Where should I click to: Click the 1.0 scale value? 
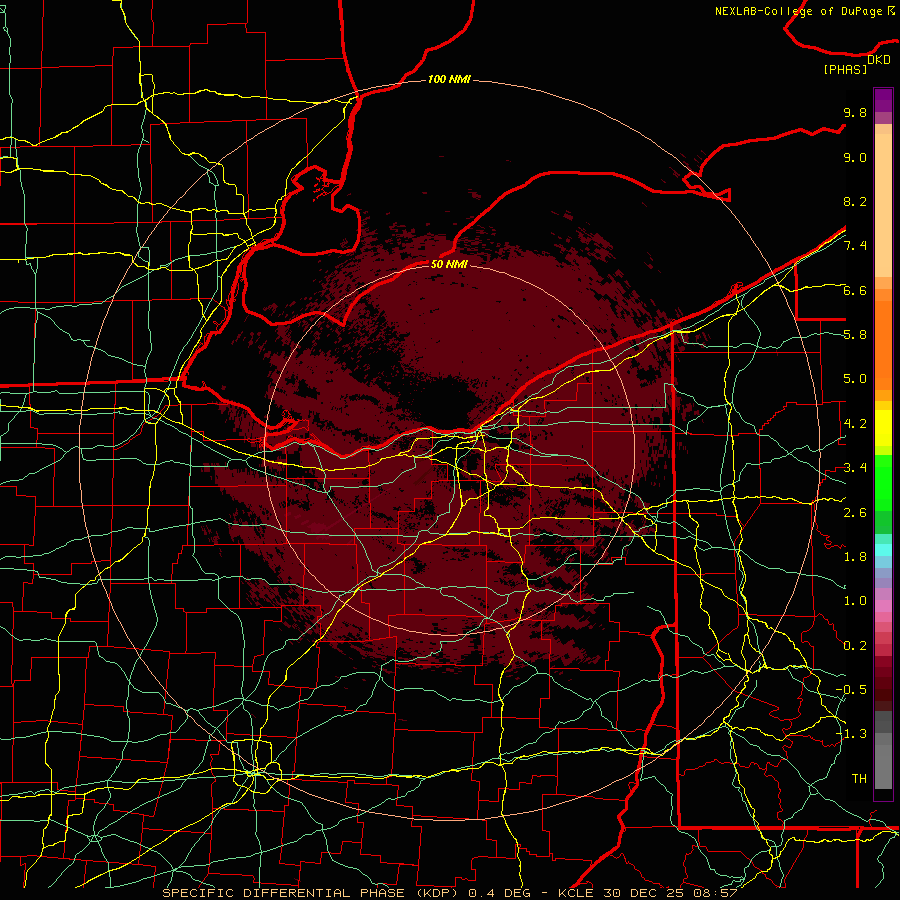[855, 601]
